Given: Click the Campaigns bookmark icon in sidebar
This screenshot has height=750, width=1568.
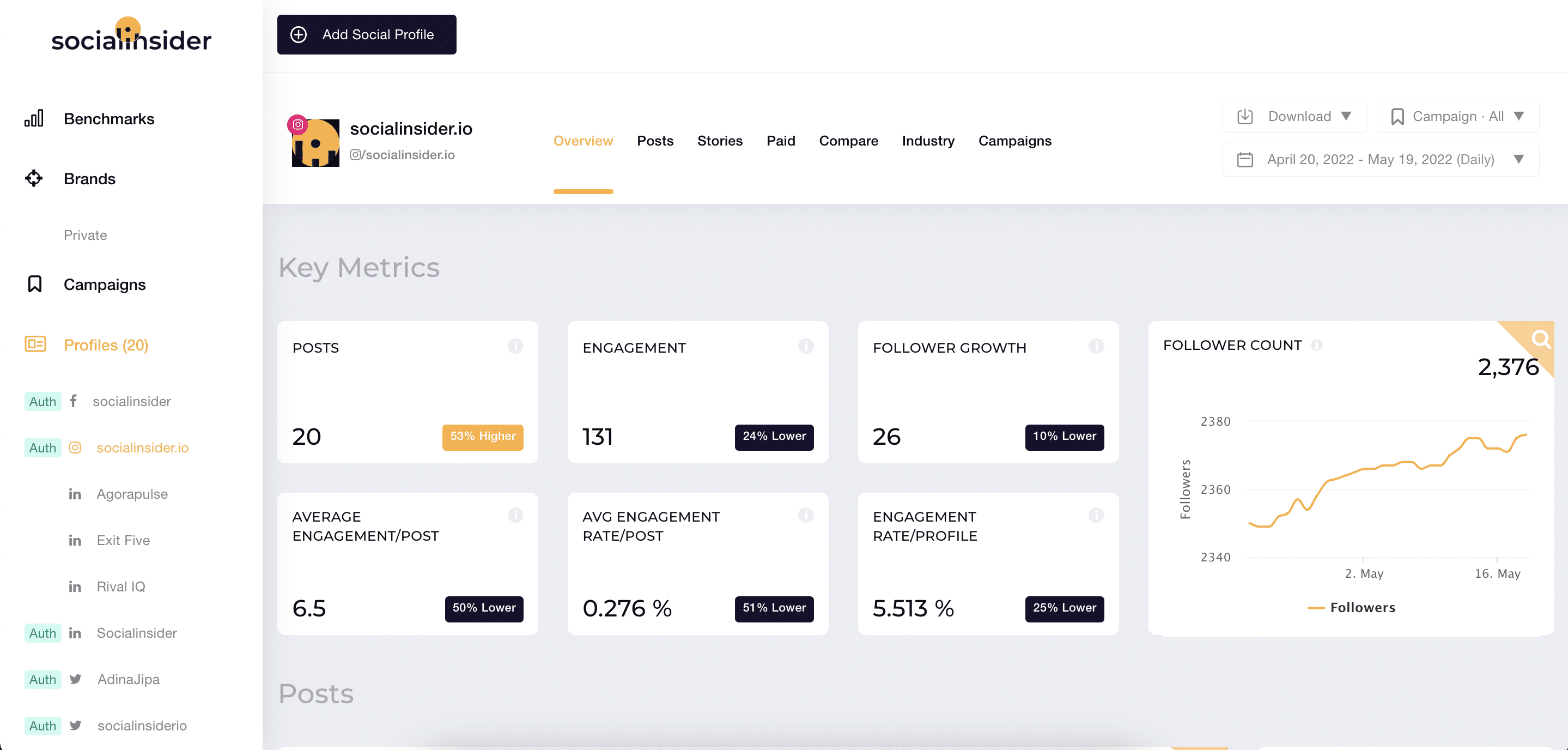Looking at the screenshot, I should coord(35,285).
